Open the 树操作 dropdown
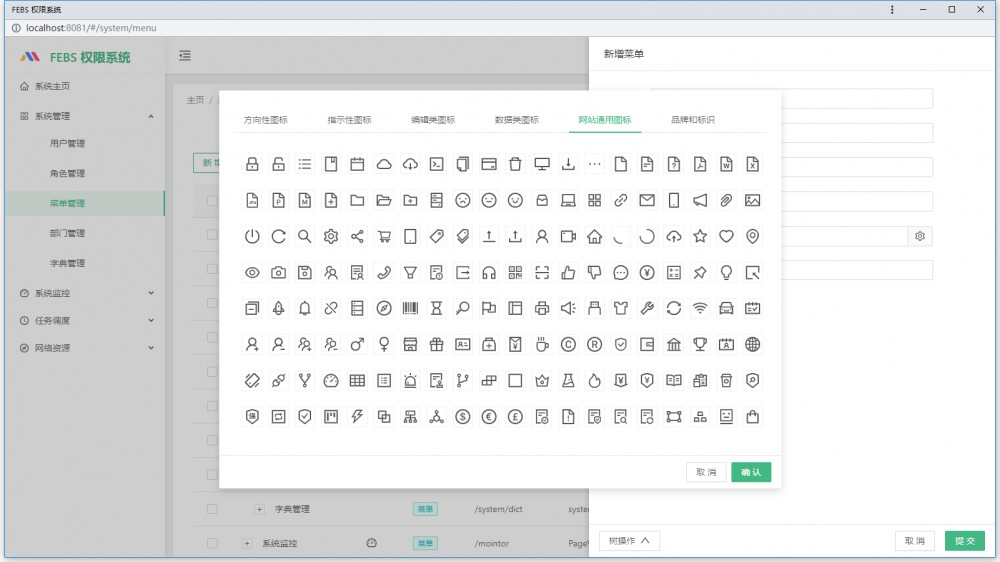1000x562 pixels. 629,540
